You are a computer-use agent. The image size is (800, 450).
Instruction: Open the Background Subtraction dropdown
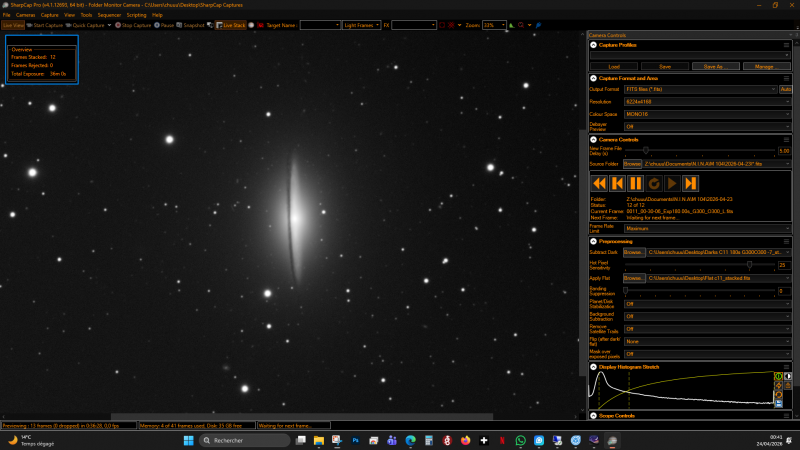(x=708, y=316)
